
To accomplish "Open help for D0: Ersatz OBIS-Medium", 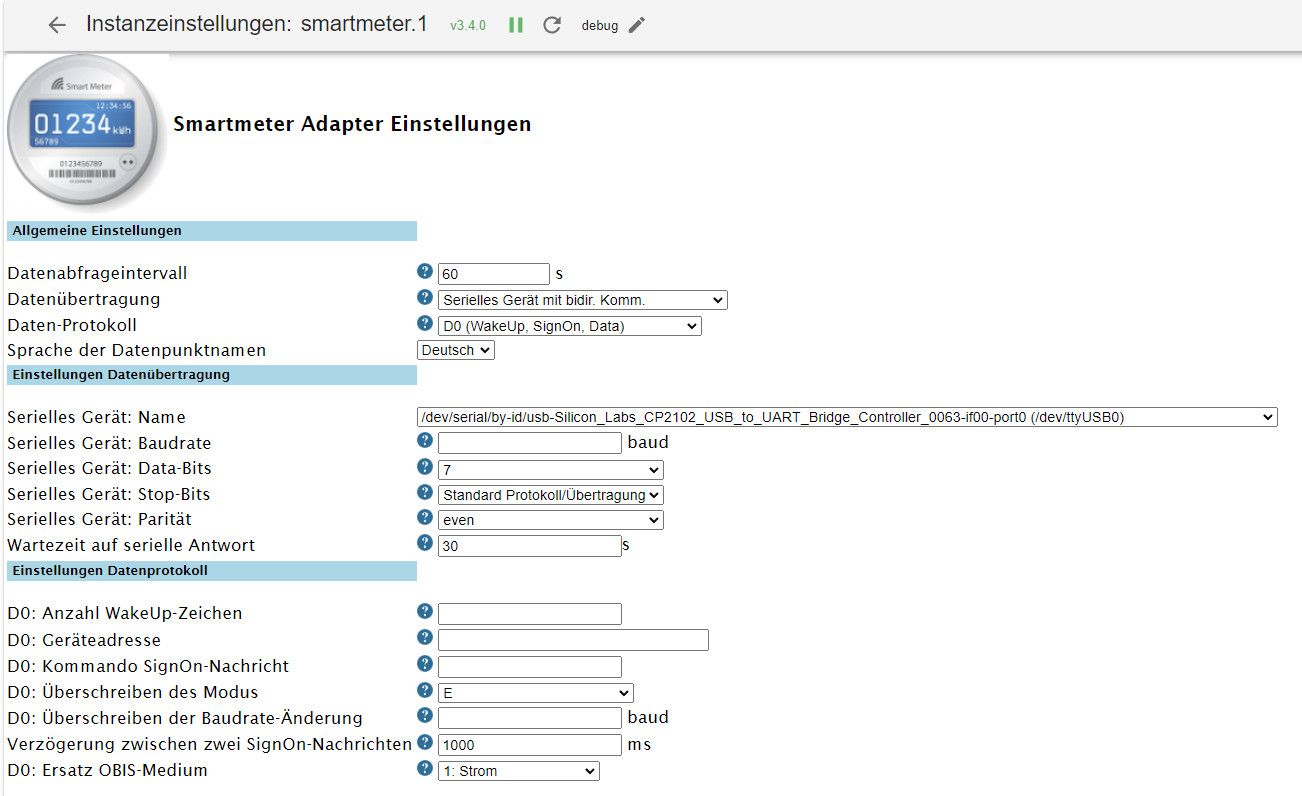I will coord(425,768).
